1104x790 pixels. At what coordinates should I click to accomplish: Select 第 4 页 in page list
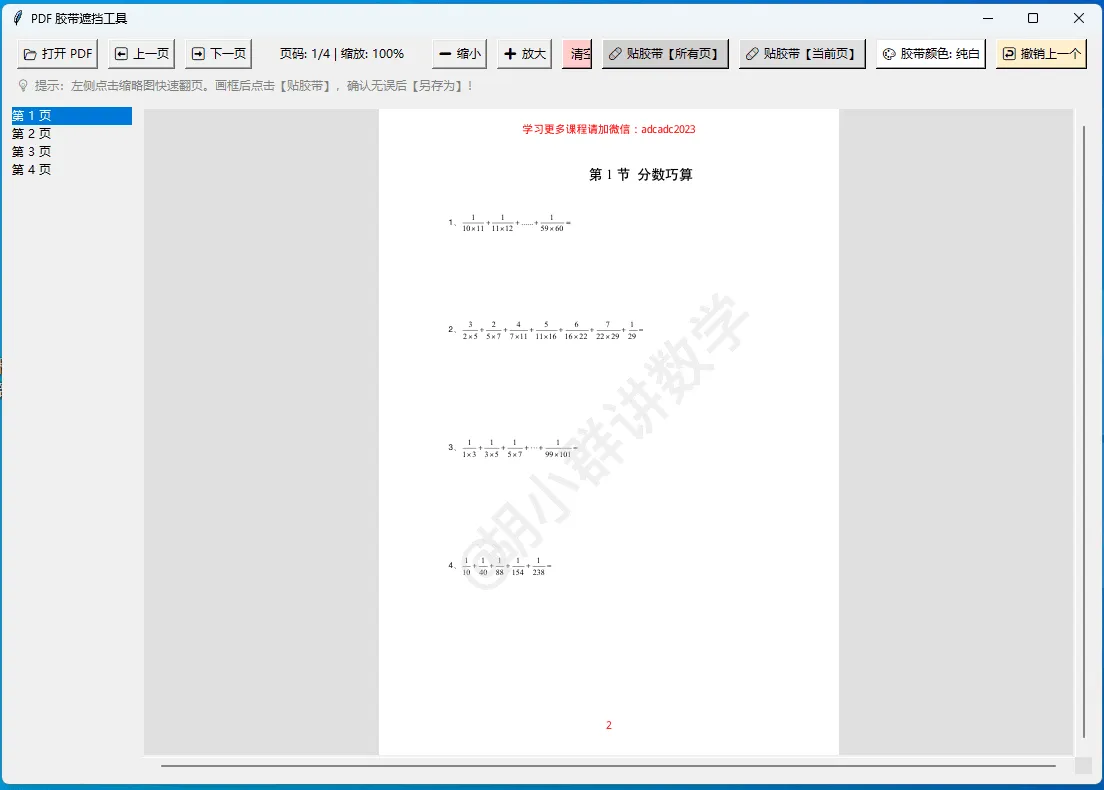coord(71,170)
